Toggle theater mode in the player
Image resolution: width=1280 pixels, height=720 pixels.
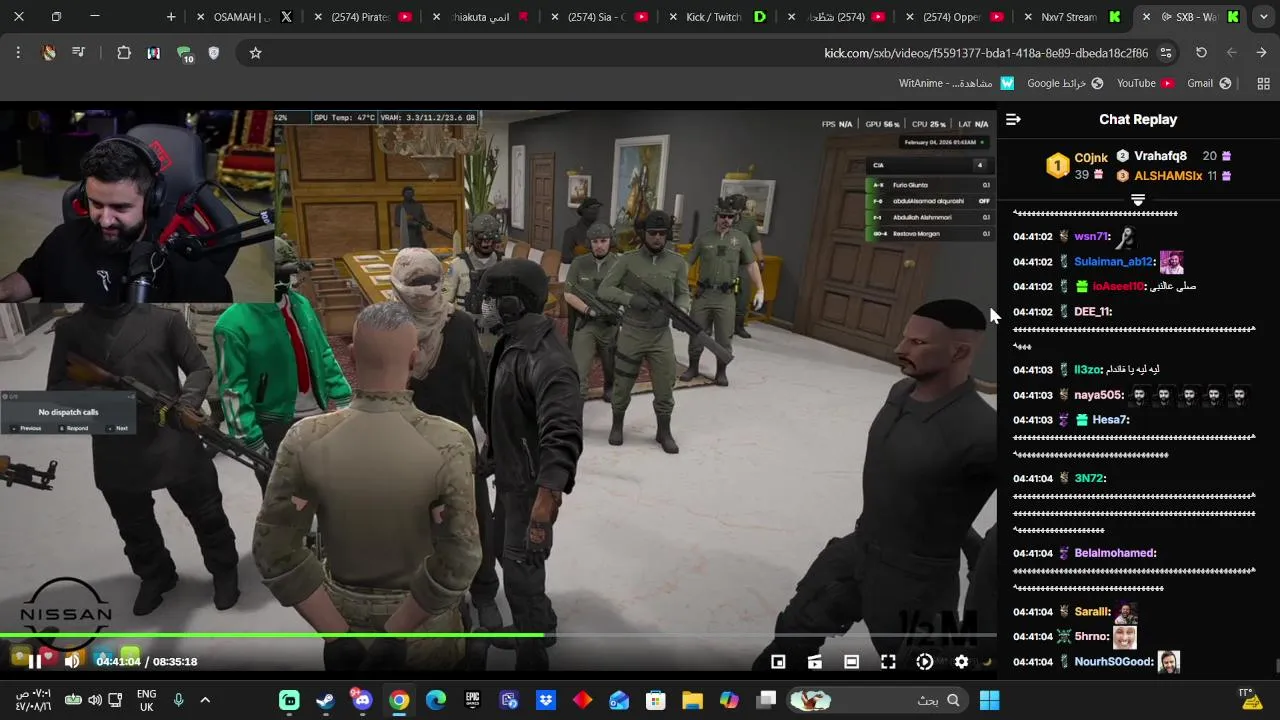tap(851, 661)
